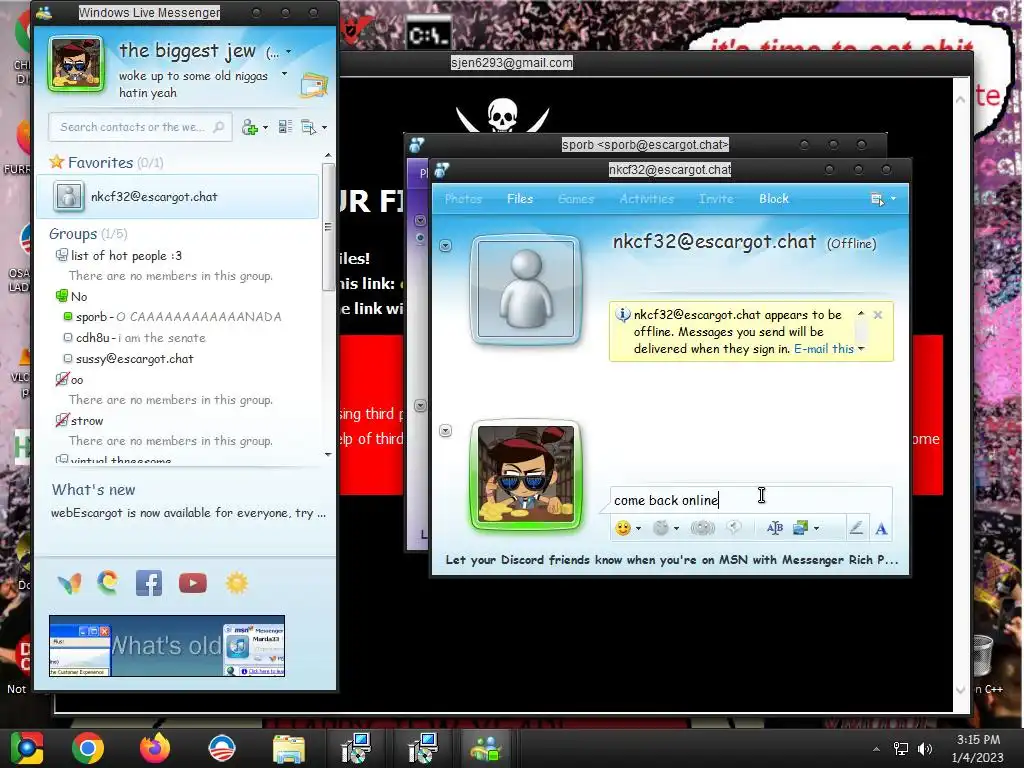The width and height of the screenshot is (1024, 768).
Task: Click the 'E-mail this' link
Action: pos(824,349)
